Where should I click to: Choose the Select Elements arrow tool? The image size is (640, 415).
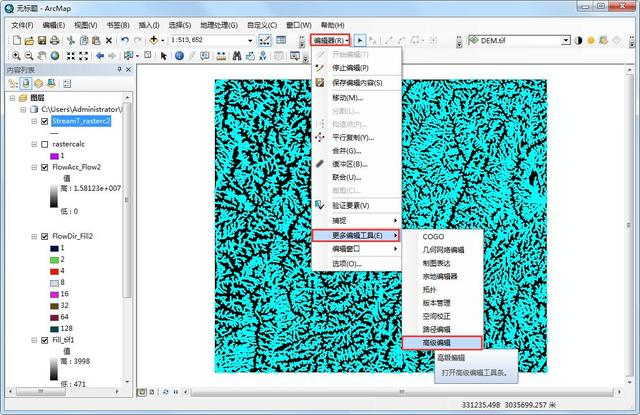tap(164, 56)
